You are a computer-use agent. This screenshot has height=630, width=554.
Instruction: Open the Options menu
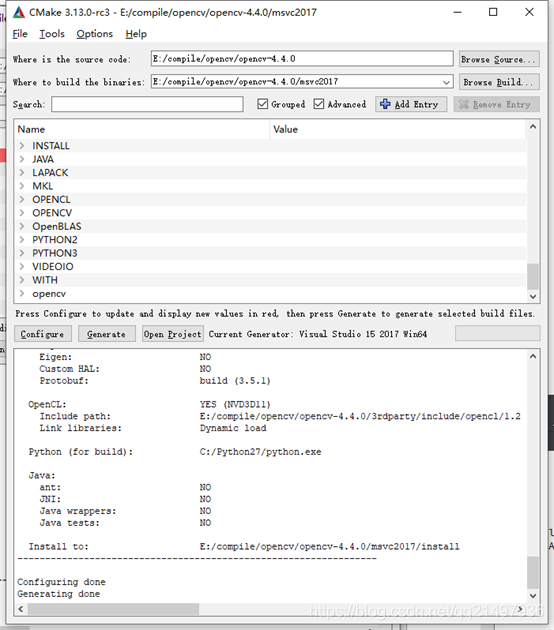[x=94, y=34]
